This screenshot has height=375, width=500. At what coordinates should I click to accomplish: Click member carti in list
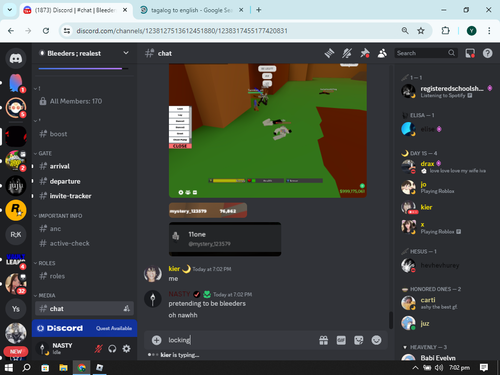447,303
